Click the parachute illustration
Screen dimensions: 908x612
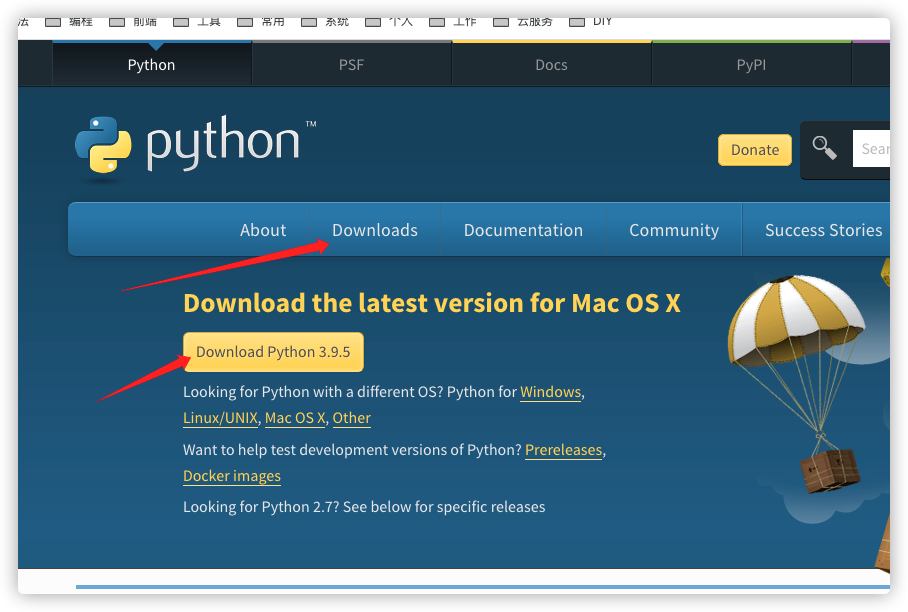[x=799, y=382]
